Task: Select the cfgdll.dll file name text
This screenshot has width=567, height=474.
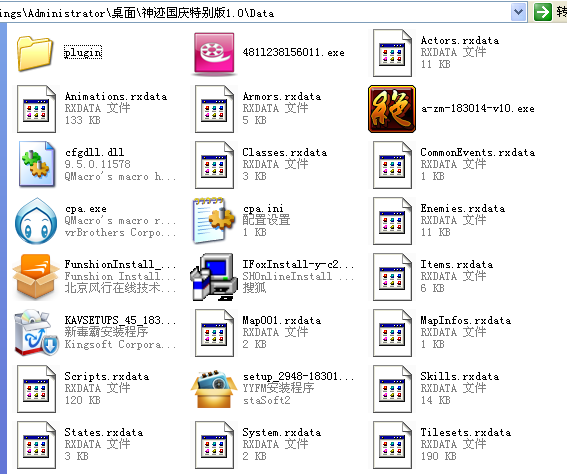Action: click(x=94, y=152)
